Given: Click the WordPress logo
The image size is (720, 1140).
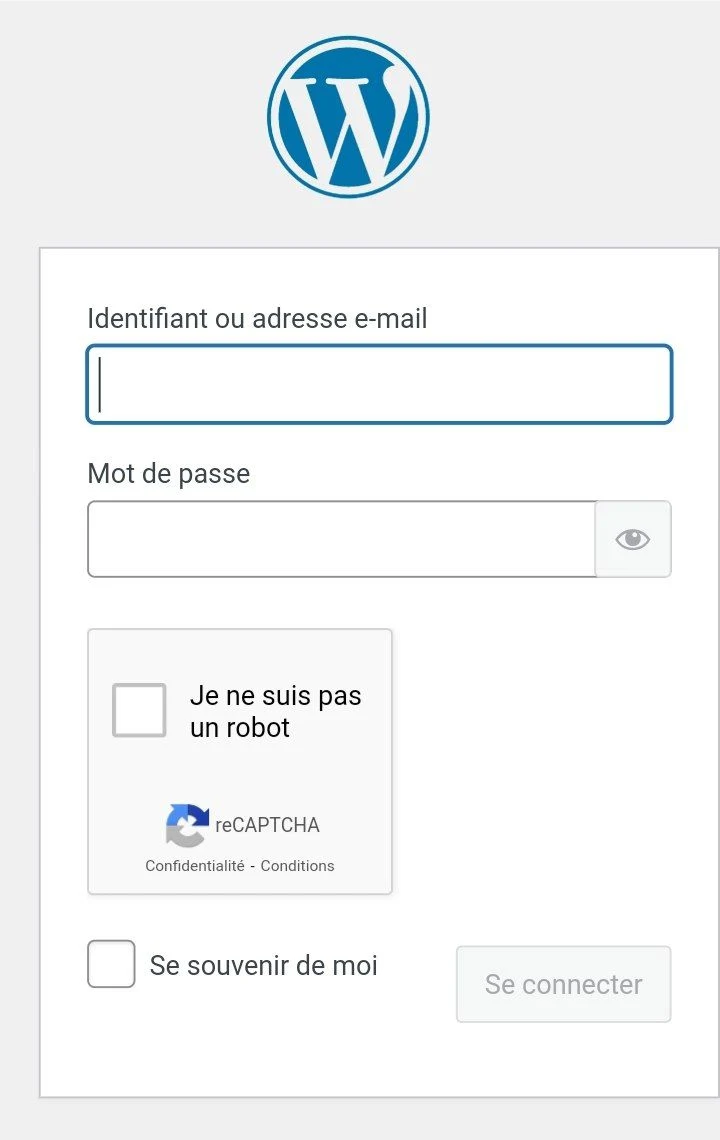Looking at the screenshot, I should pyautogui.click(x=348, y=117).
